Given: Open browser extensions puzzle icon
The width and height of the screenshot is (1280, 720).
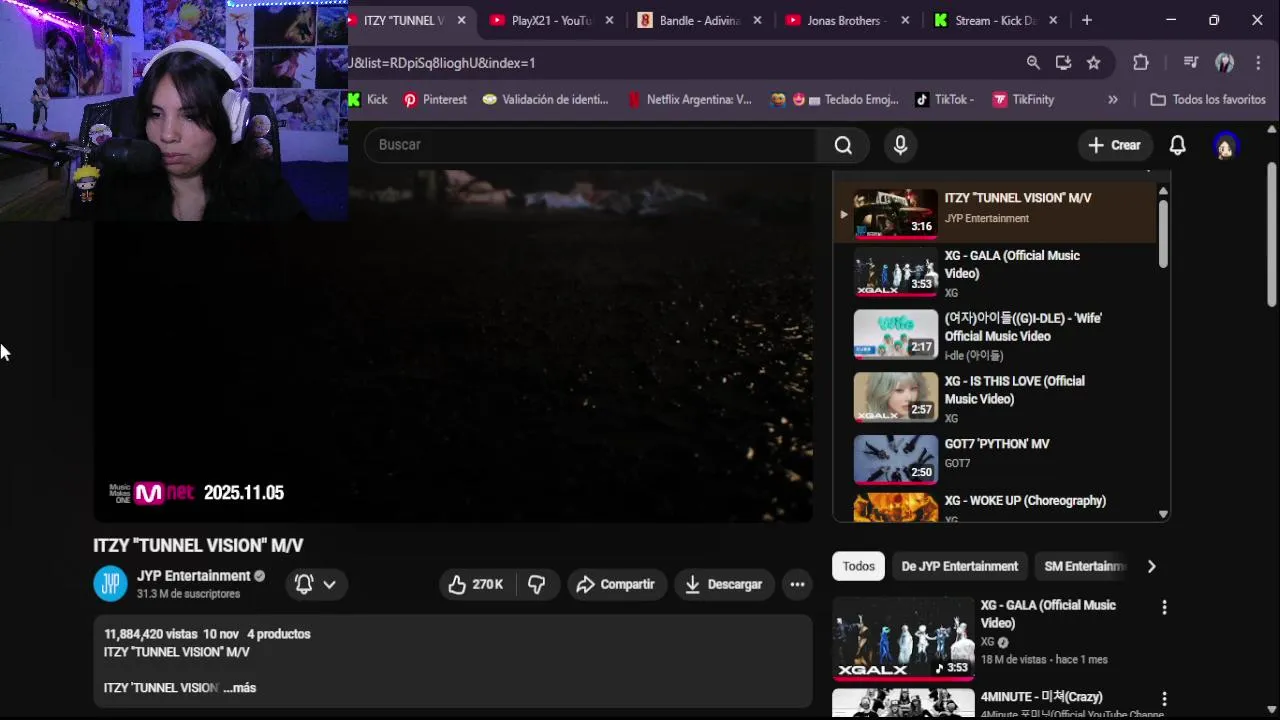Looking at the screenshot, I should click(1141, 62).
